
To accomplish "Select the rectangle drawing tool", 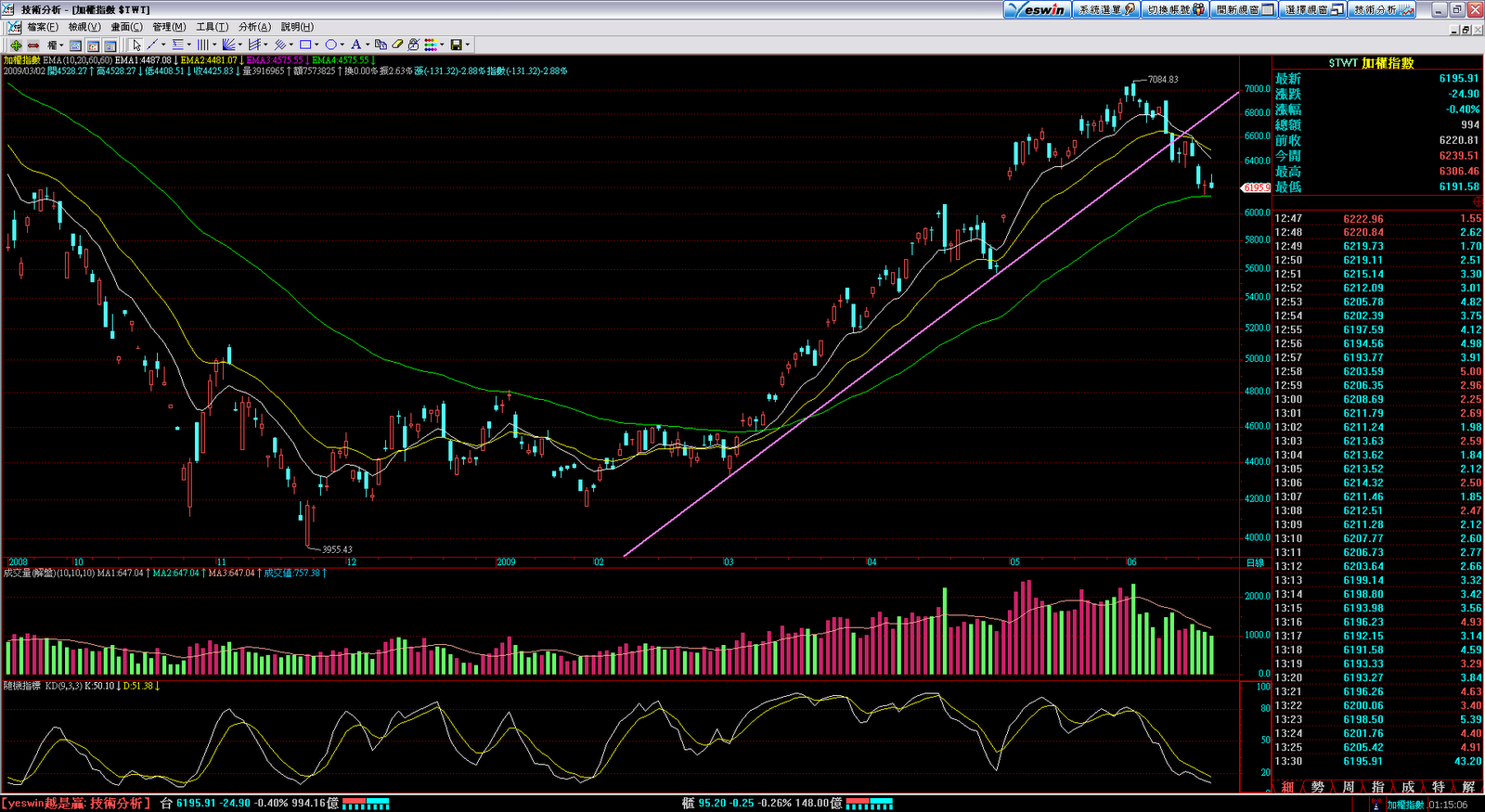I will (x=305, y=45).
